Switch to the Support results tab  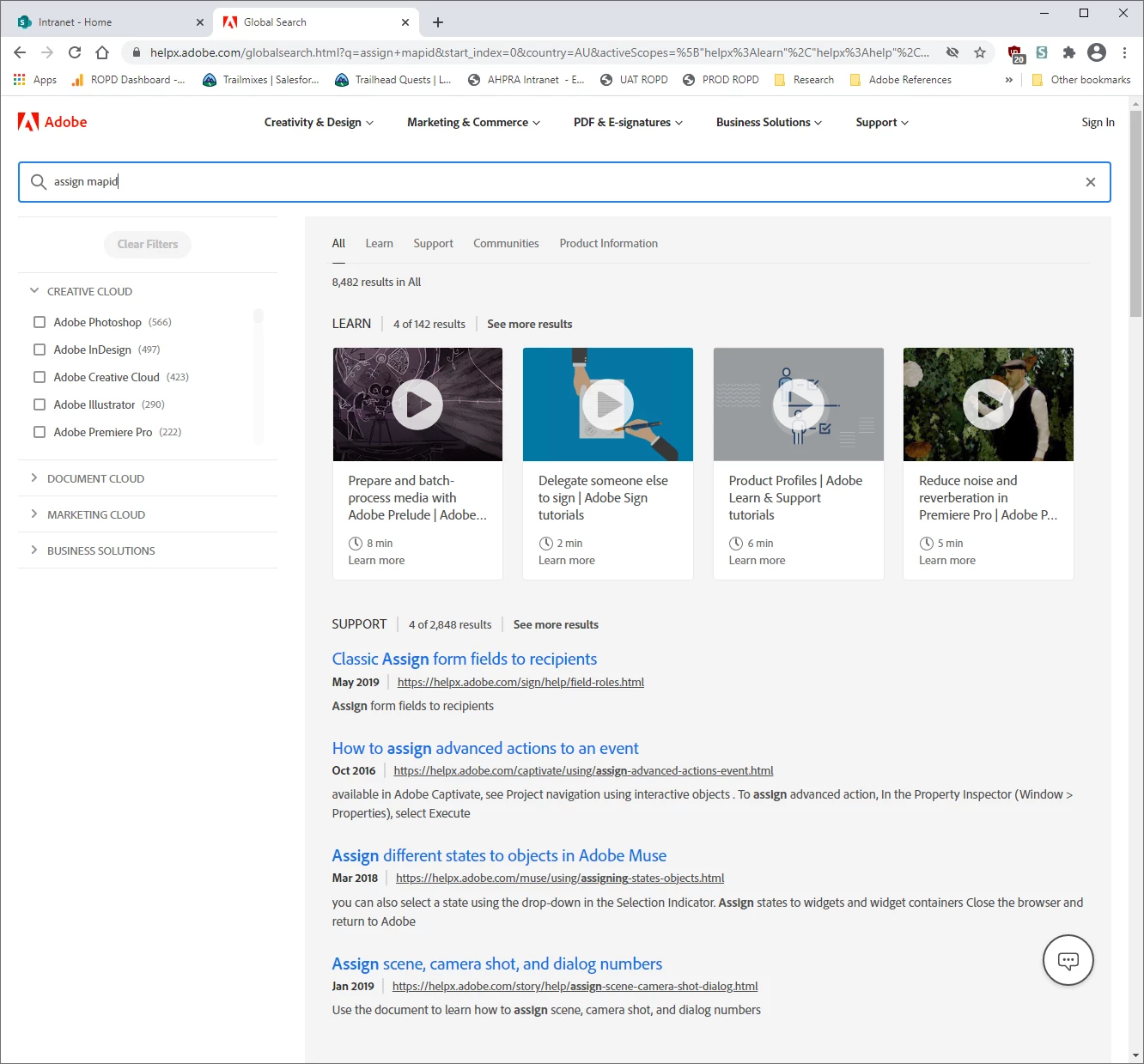pyautogui.click(x=433, y=243)
